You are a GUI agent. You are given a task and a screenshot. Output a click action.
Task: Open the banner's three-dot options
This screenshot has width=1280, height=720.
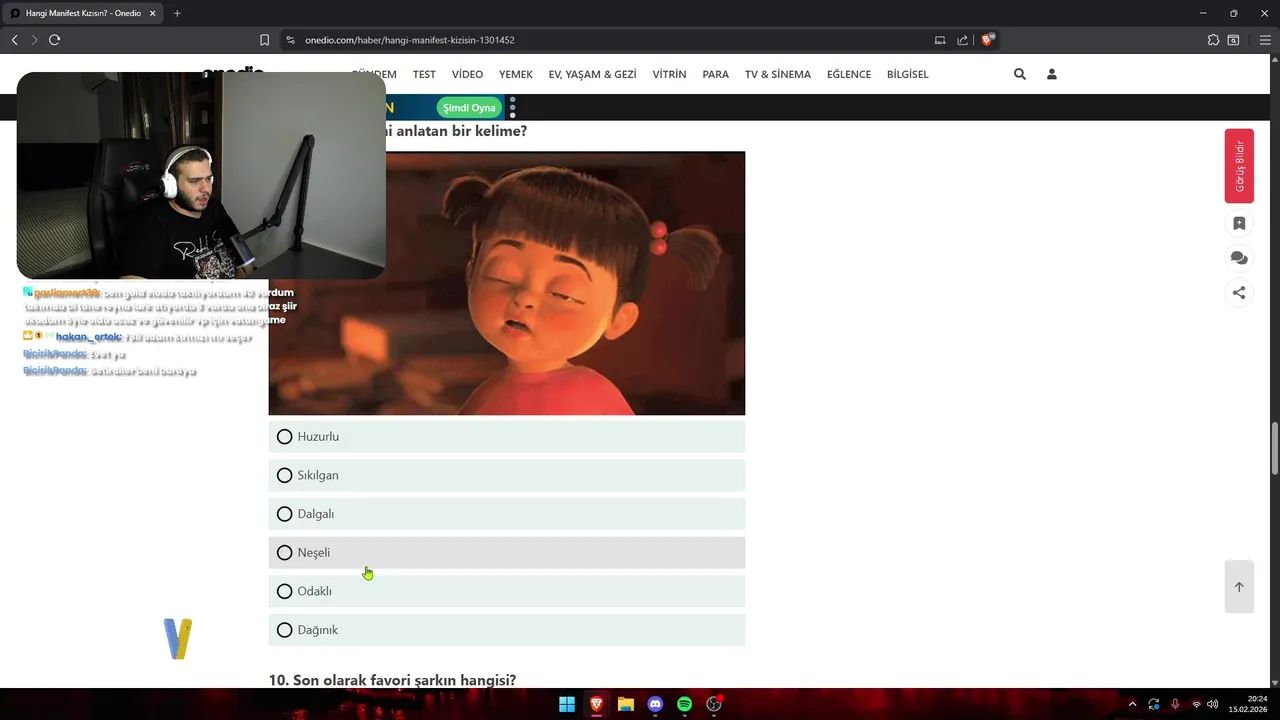(x=512, y=107)
